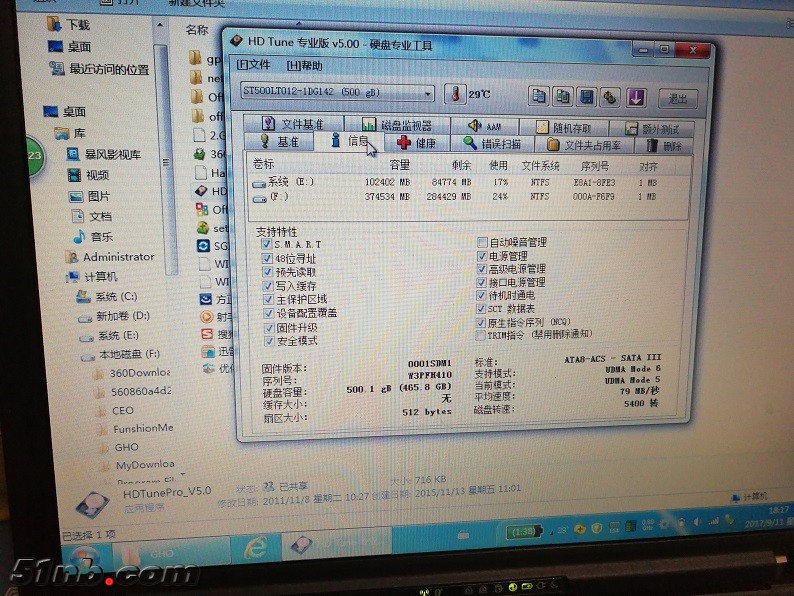Select 暴风影视库 in the Explorer library tree
794x596 pixels.
(x=104, y=154)
